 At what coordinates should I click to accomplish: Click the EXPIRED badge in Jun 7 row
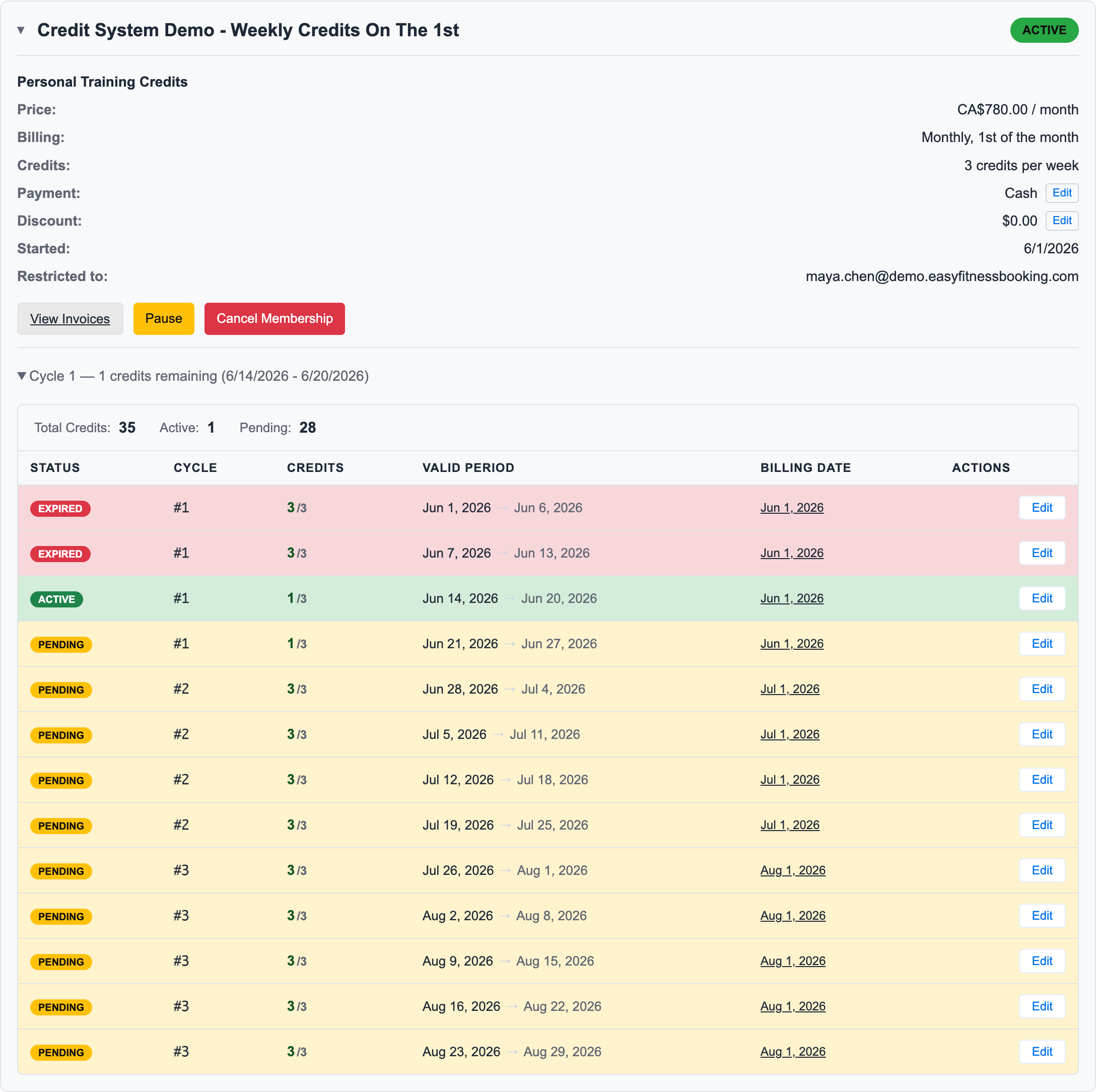tap(60, 554)
